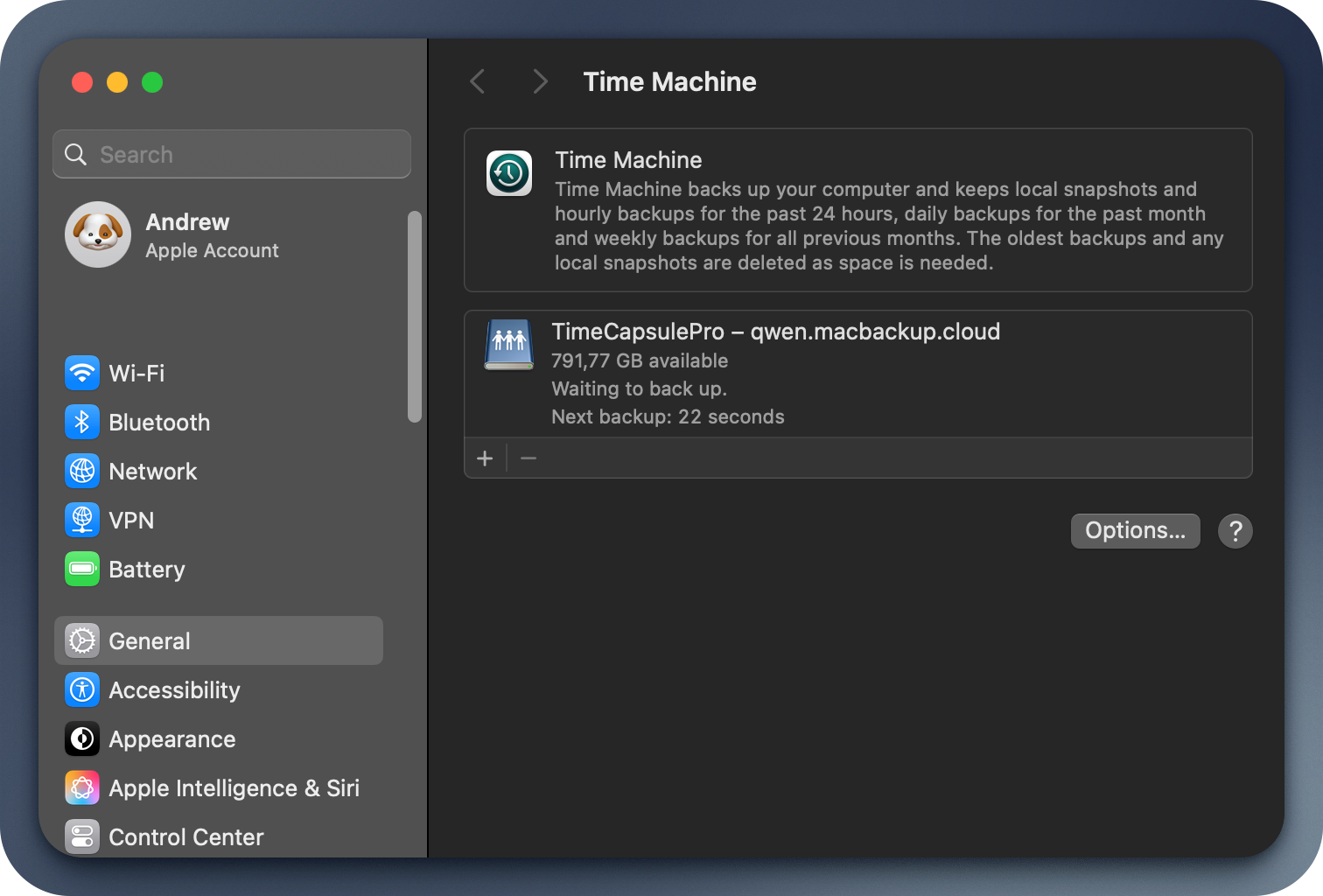The height and width of the screenshot is (896, 1323).
Task: Click 'Waiting to back up.' status
Action: click(x=639, y=388)
